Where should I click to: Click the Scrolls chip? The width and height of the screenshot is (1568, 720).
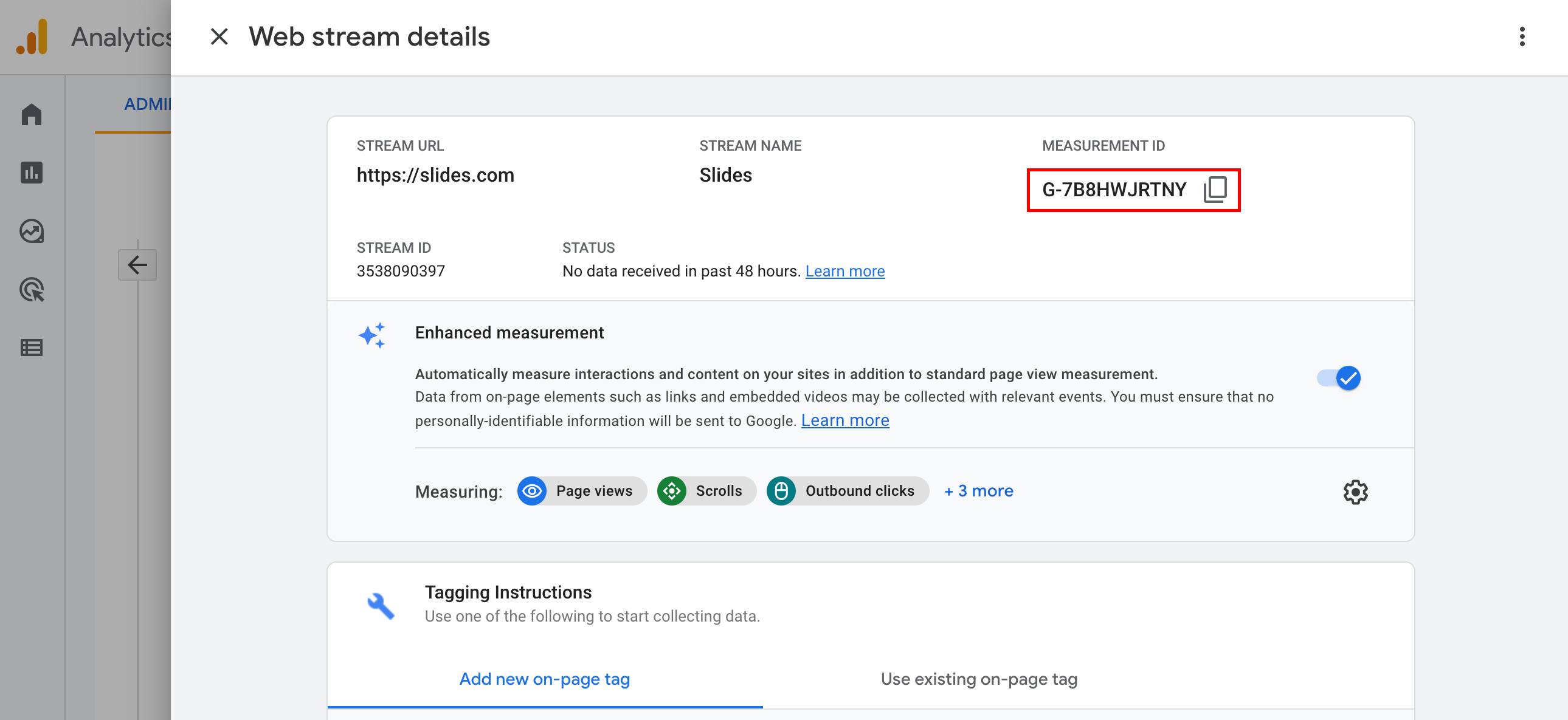(706, 491)
